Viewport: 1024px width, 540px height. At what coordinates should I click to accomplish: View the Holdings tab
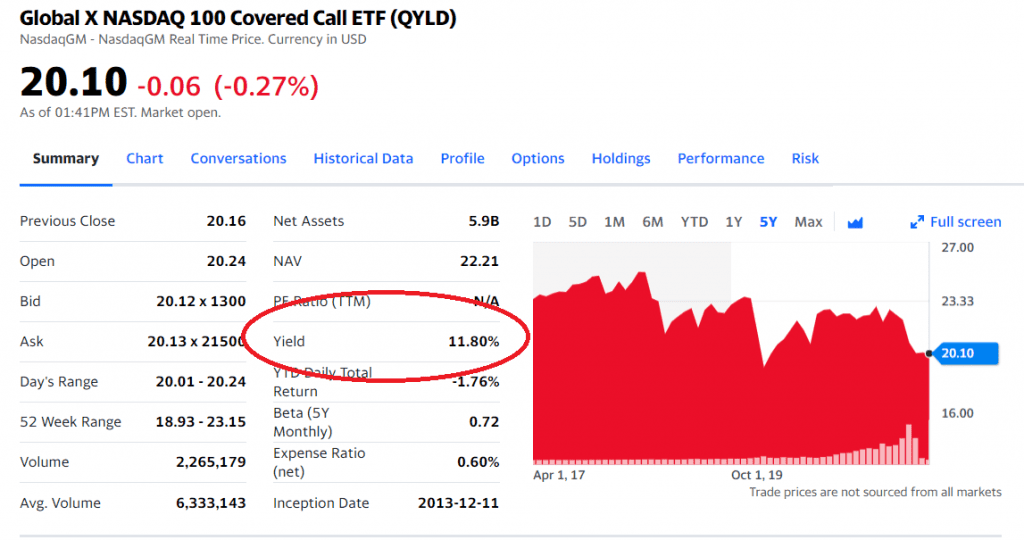(621, 158)
